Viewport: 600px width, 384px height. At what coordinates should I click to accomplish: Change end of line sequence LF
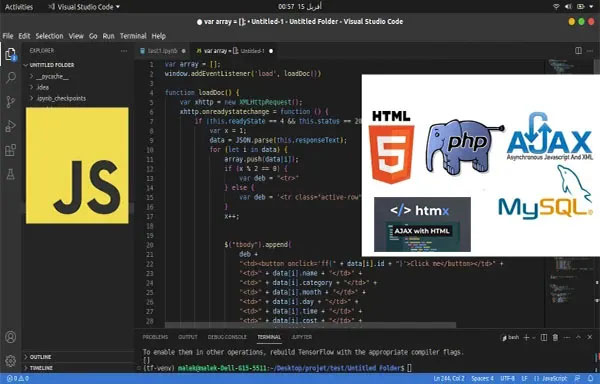tap(525, 379)
